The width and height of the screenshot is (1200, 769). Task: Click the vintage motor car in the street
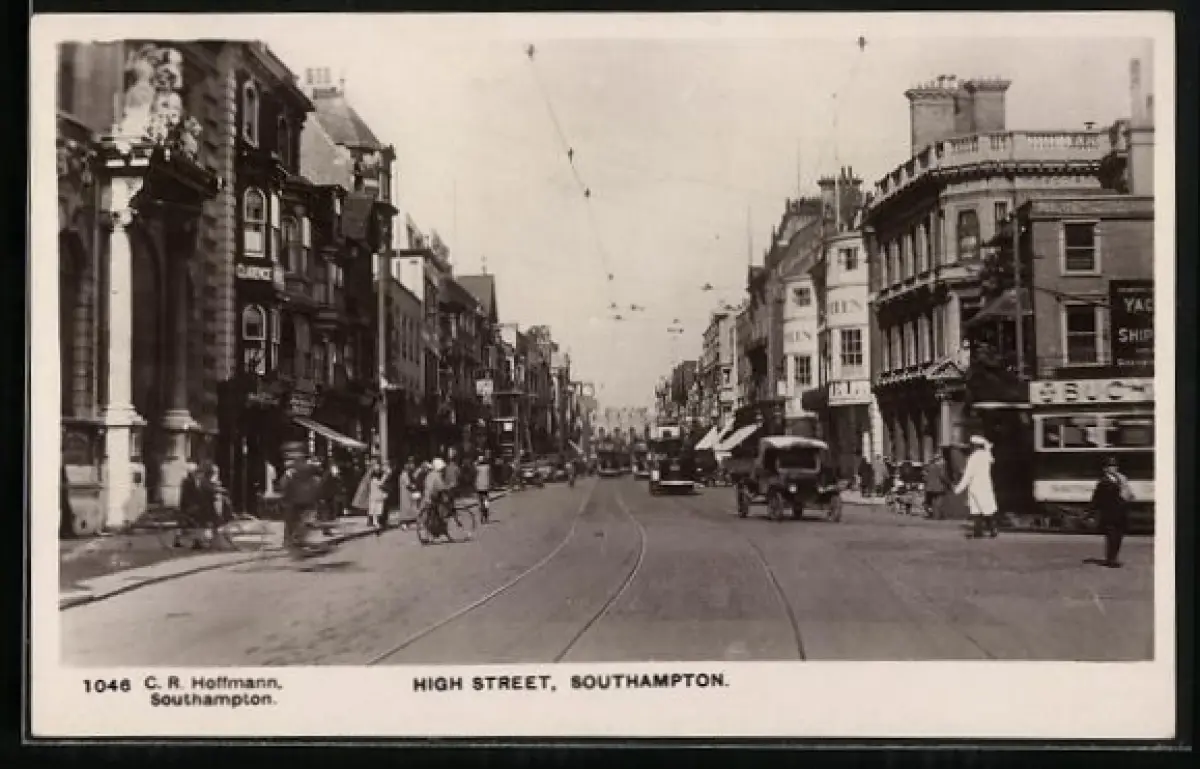pyautogui.click(x=789, y=478)
